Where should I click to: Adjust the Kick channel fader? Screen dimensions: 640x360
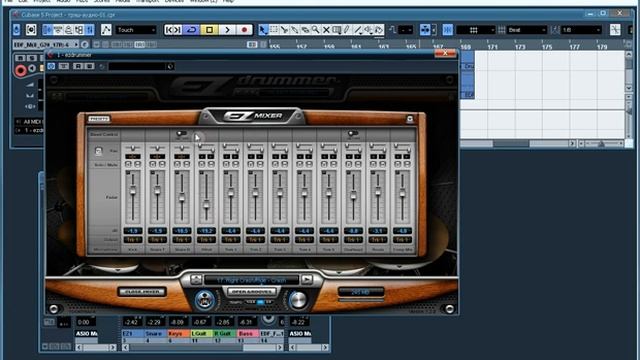pyautogui.click(x=133, y=191)
